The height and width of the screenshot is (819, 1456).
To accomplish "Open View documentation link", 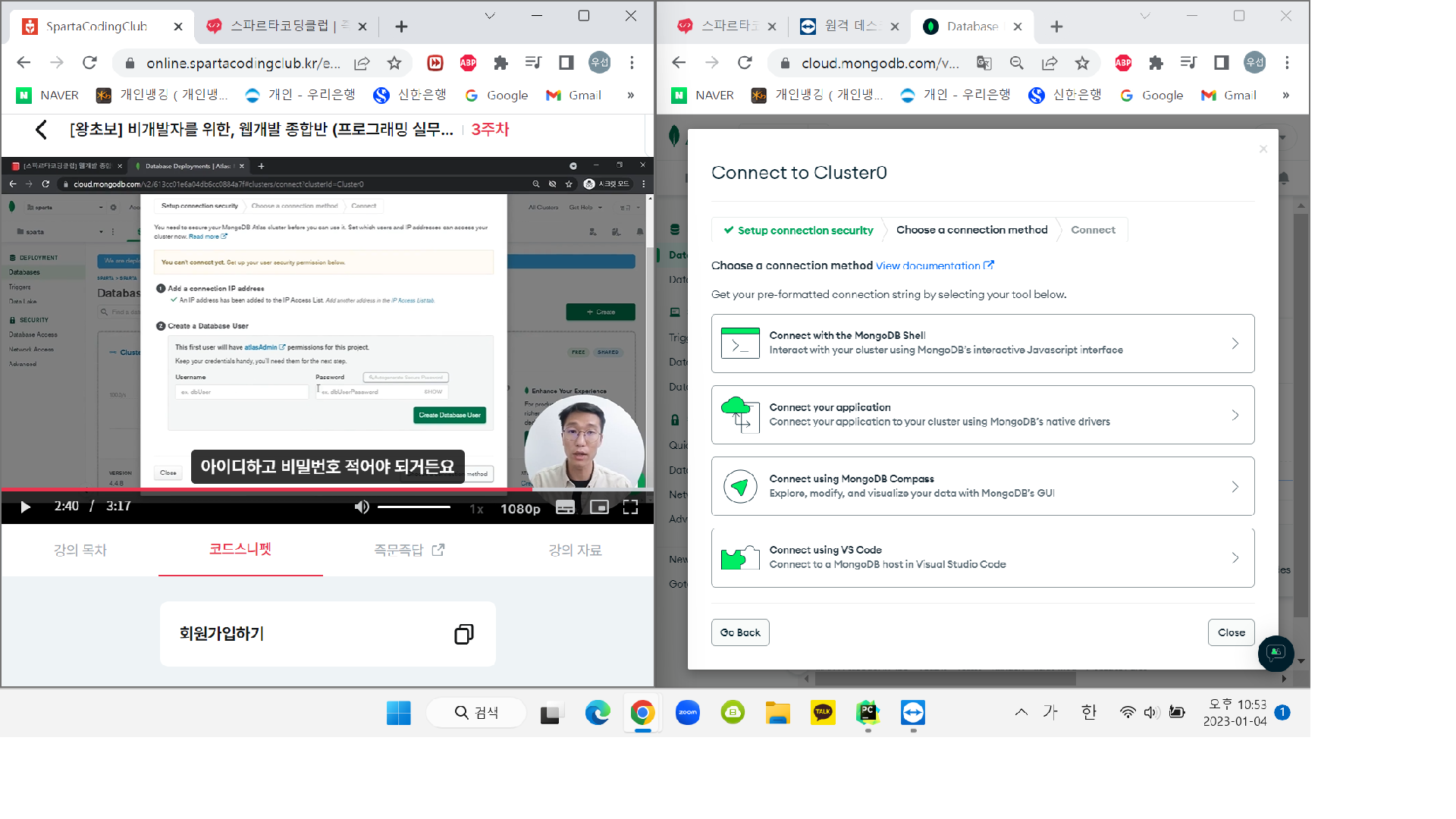I will [x=934, y=265].
